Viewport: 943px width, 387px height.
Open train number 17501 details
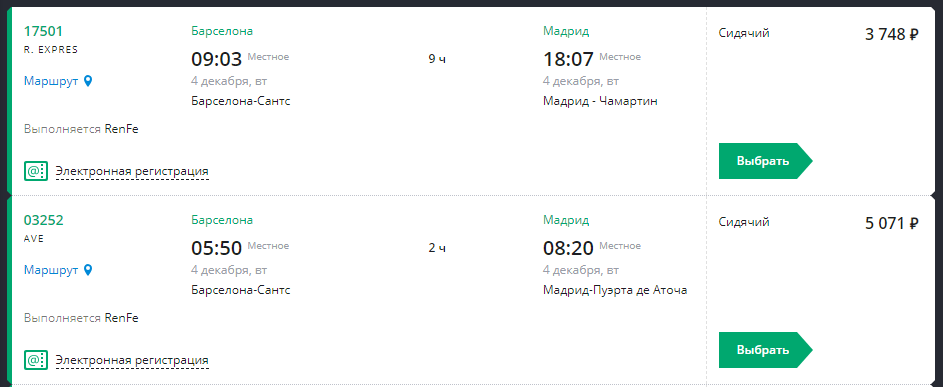coord(43,31)
